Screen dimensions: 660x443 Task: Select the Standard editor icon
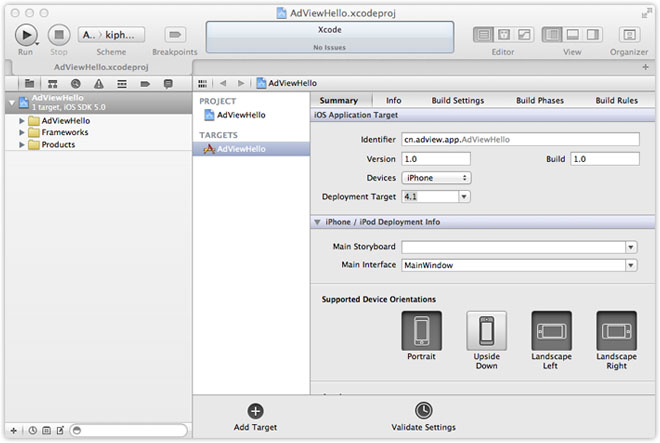pyautogui.click(x=484, y=35)
